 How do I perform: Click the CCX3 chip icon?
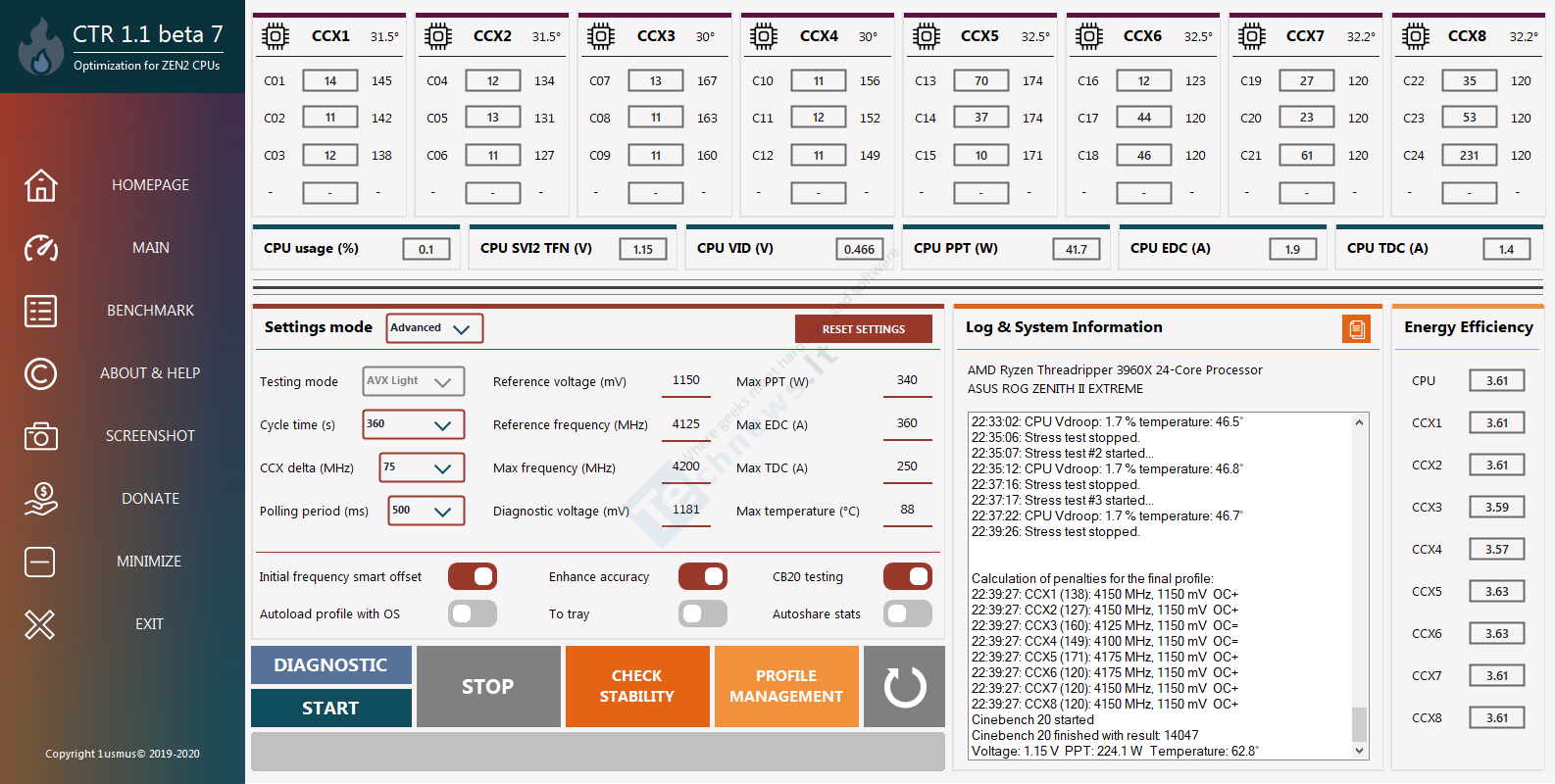tap(601, 36)
